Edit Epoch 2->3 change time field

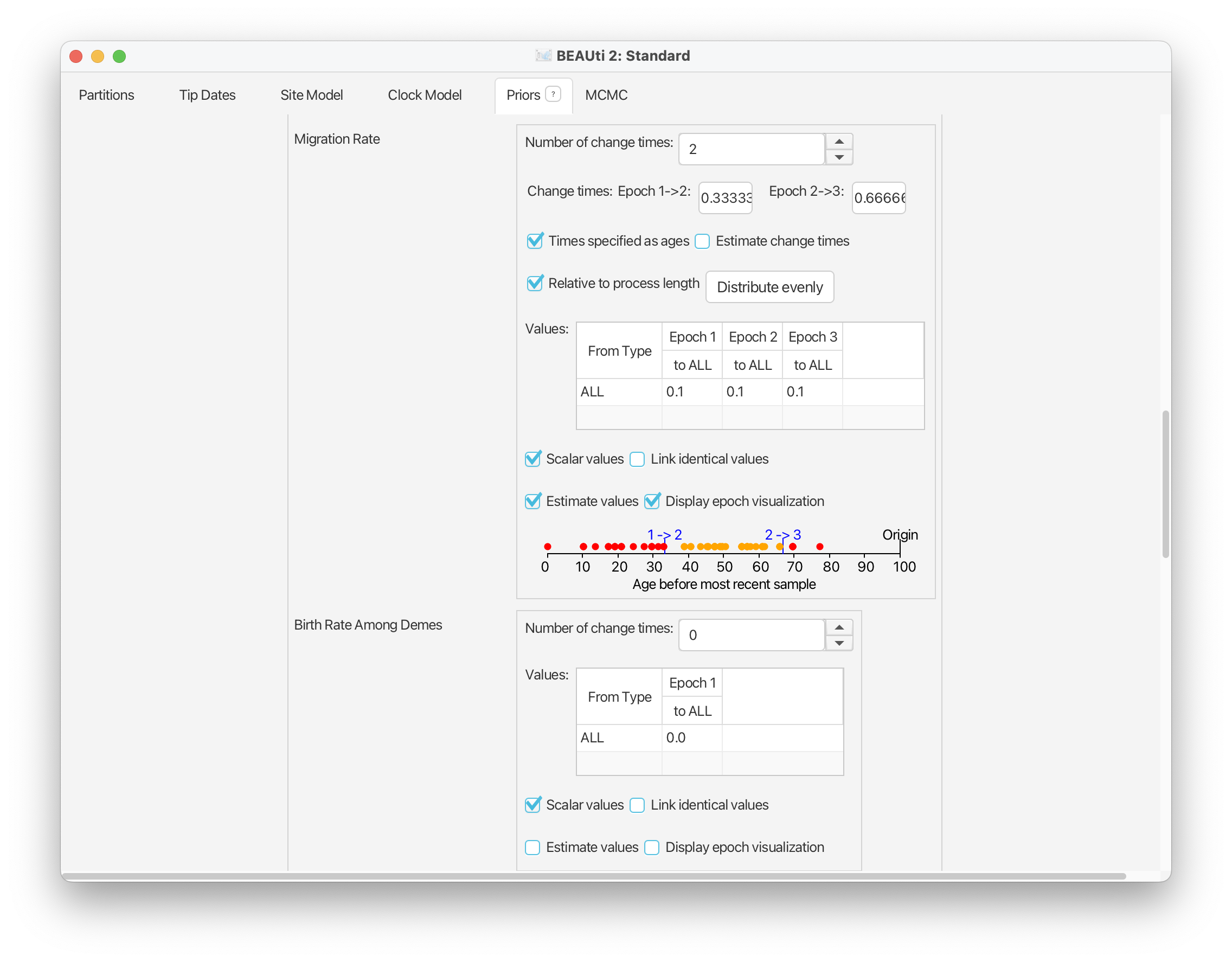[878, 198]
